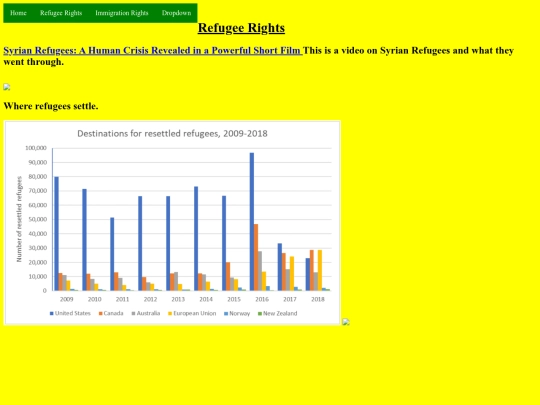Click the European Union legend entry
This screenshot has width=540, height=405.
pos(192,313)
